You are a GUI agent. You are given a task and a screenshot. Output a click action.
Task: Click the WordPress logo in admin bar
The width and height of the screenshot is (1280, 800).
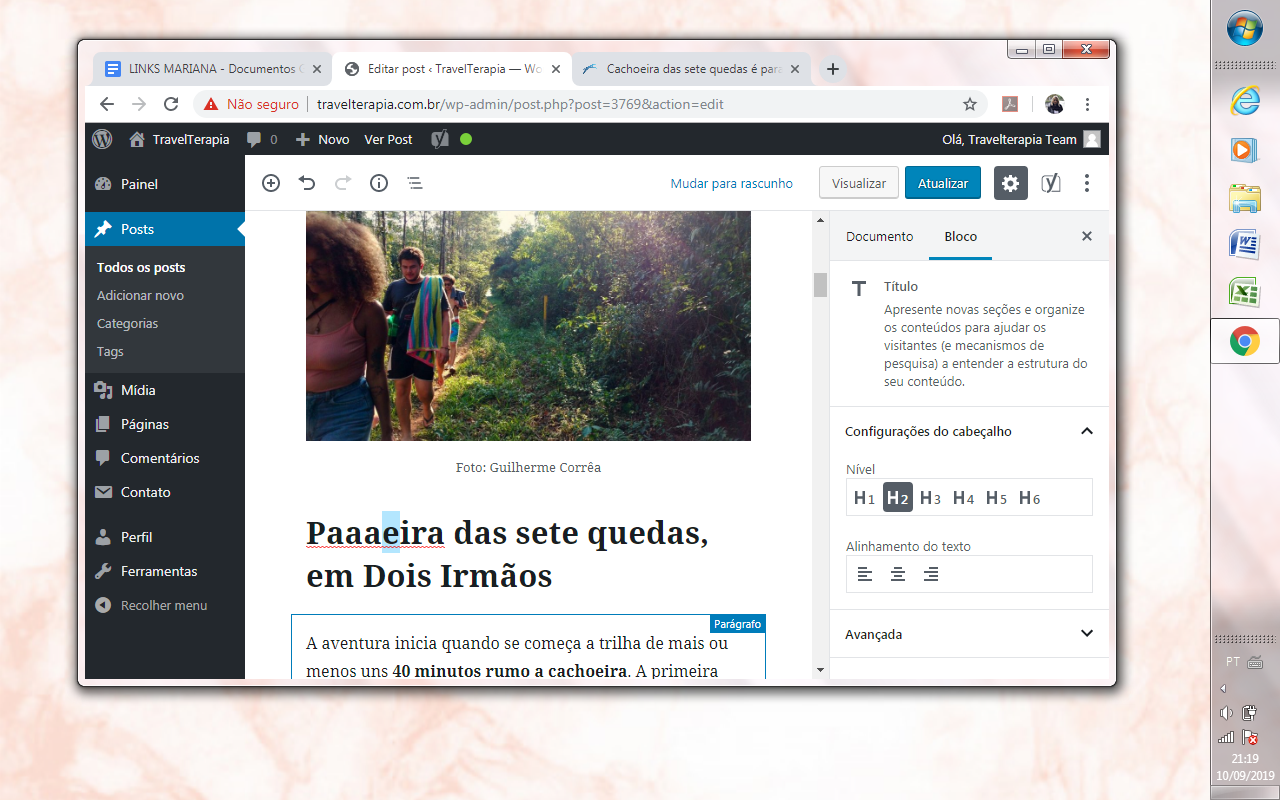point(102,139)
